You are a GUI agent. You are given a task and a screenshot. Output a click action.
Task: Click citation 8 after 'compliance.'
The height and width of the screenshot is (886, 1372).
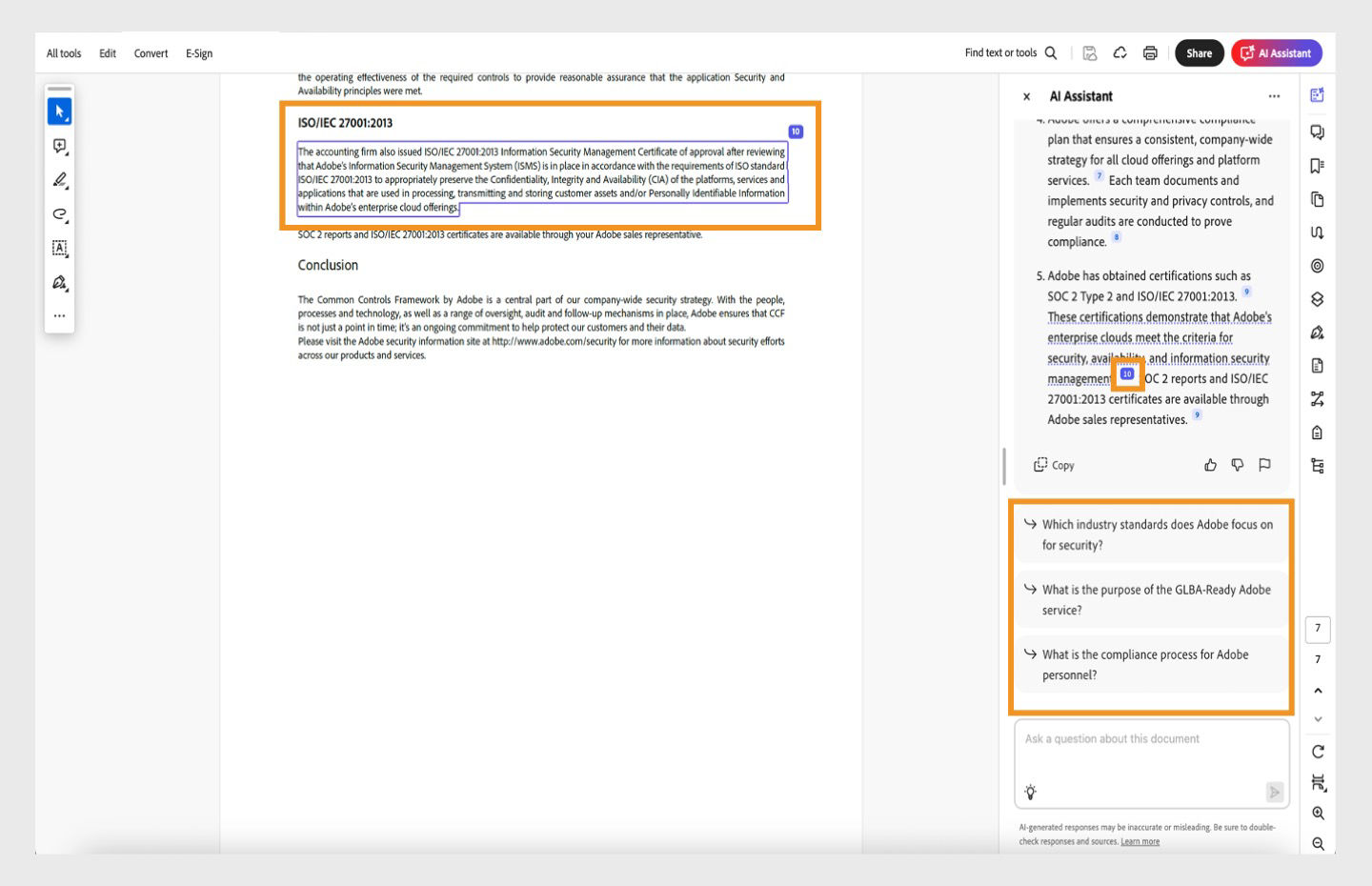tap(1117, 237)
